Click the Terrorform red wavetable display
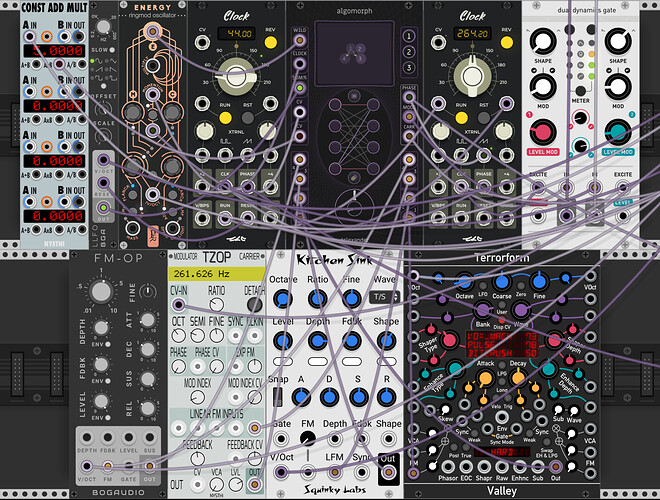Image resolution: width=660 pixels, height=500 pixels. 502,345
